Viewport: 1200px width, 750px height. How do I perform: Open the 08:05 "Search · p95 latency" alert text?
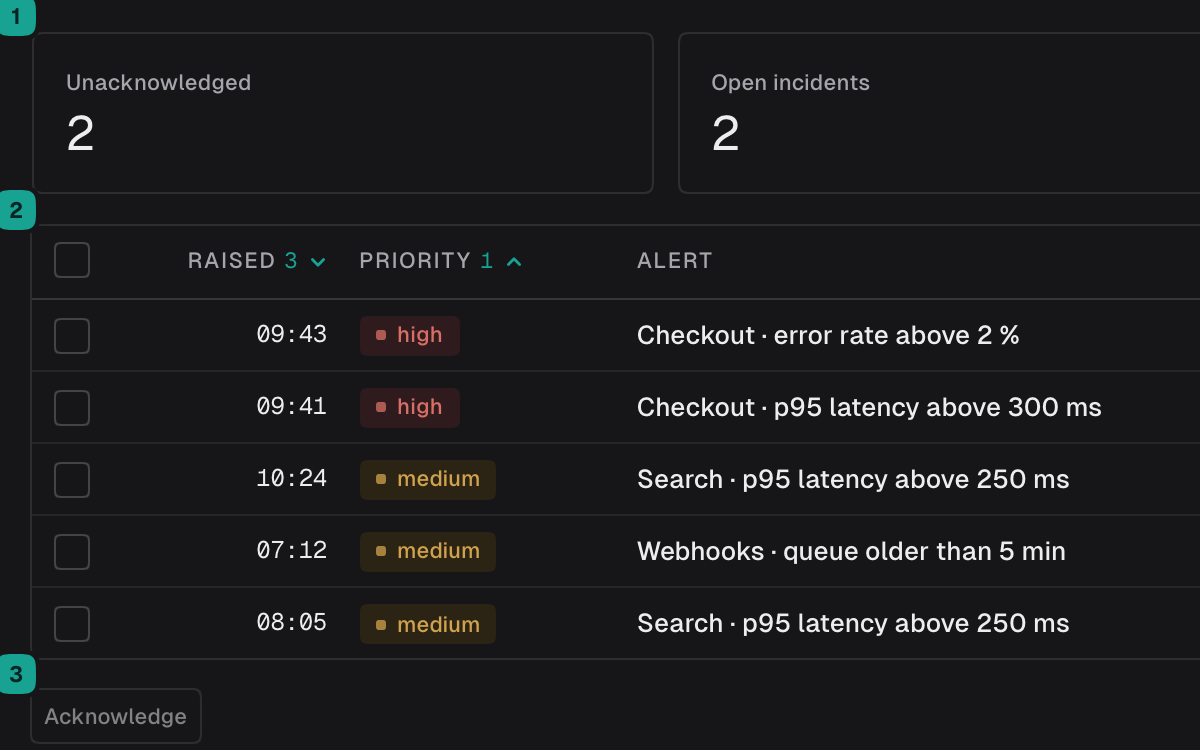coord(853,624)
